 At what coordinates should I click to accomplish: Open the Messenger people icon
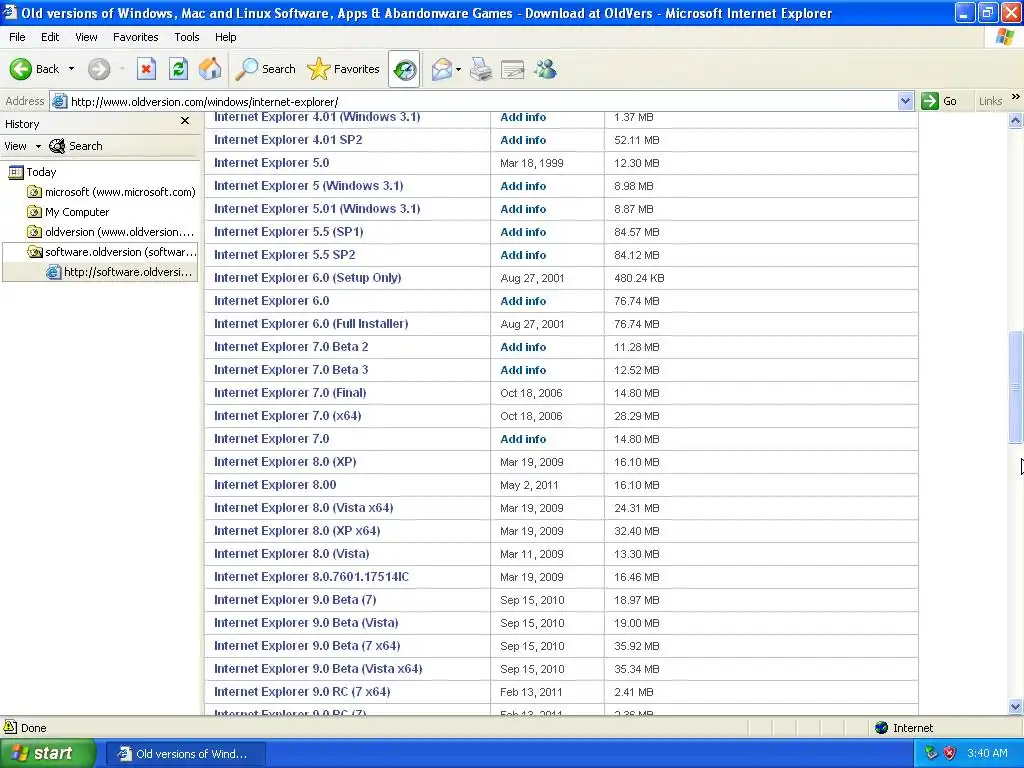click(545, 69)
